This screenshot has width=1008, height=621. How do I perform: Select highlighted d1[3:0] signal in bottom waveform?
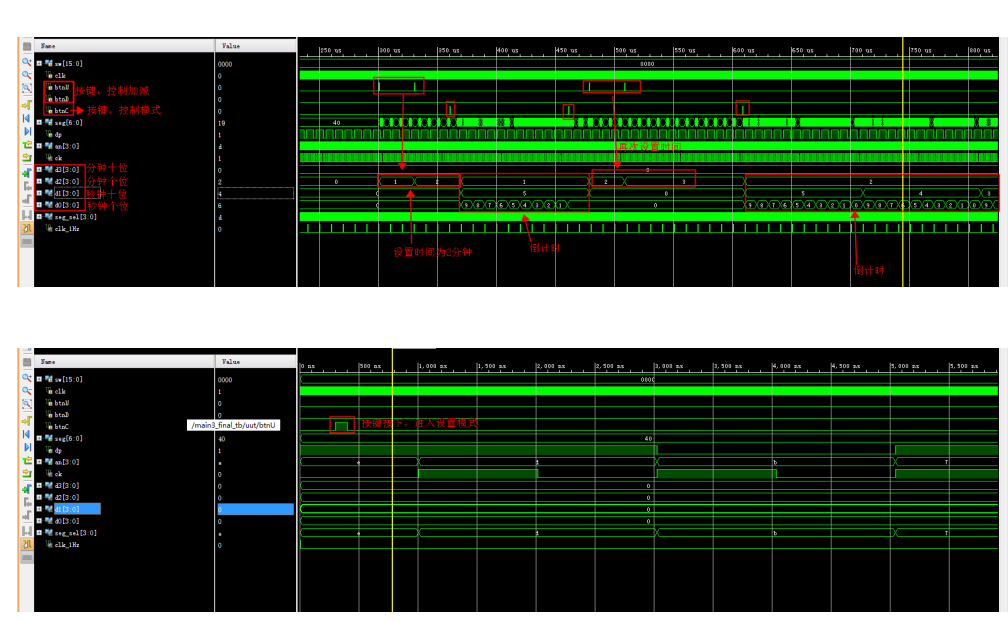[70, 509]
